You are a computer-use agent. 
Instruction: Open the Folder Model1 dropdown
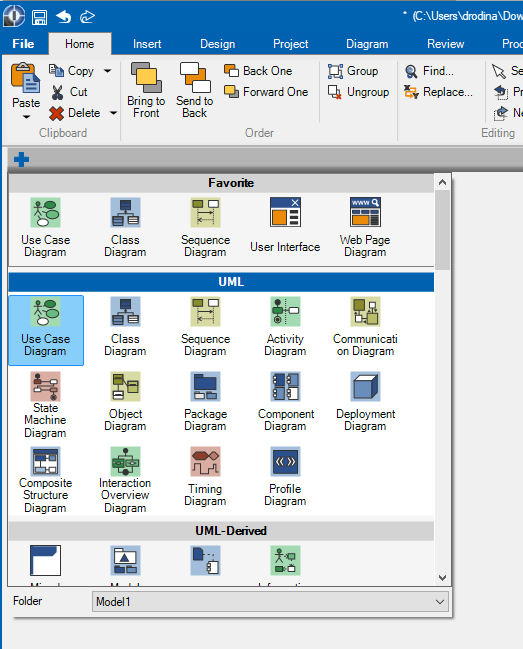tap(271, 601)
